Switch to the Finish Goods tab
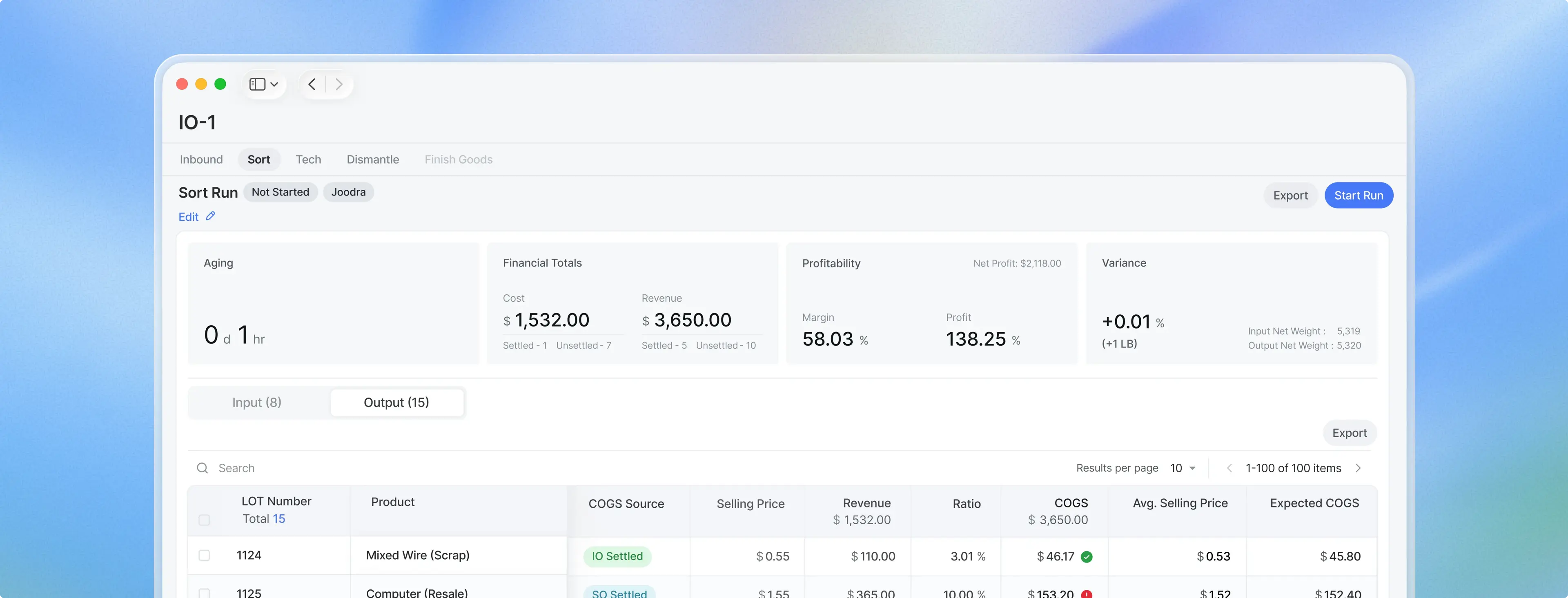 click(458, 159)
